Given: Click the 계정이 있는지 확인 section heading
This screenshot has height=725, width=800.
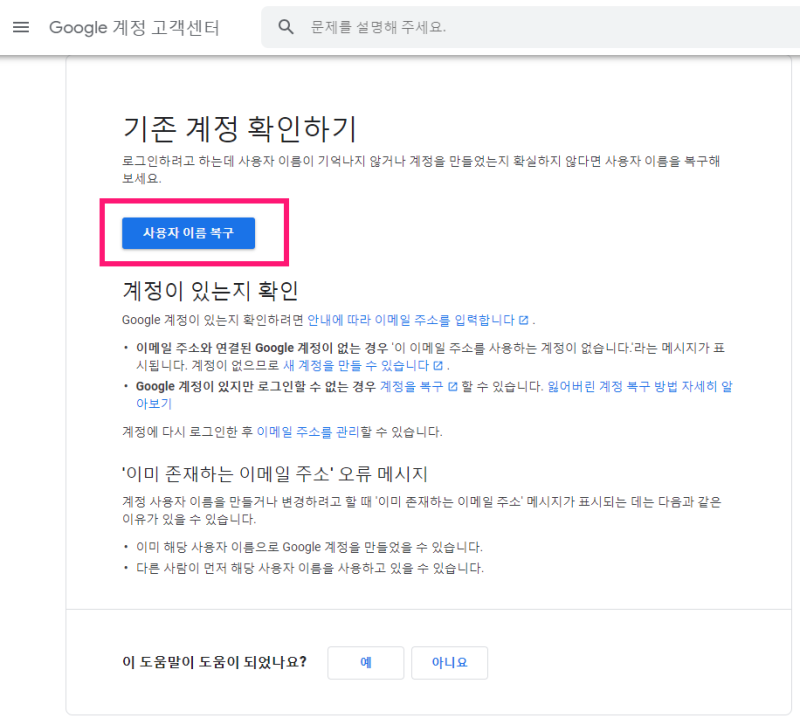Looking at the screenshot, I should point(210,291).
